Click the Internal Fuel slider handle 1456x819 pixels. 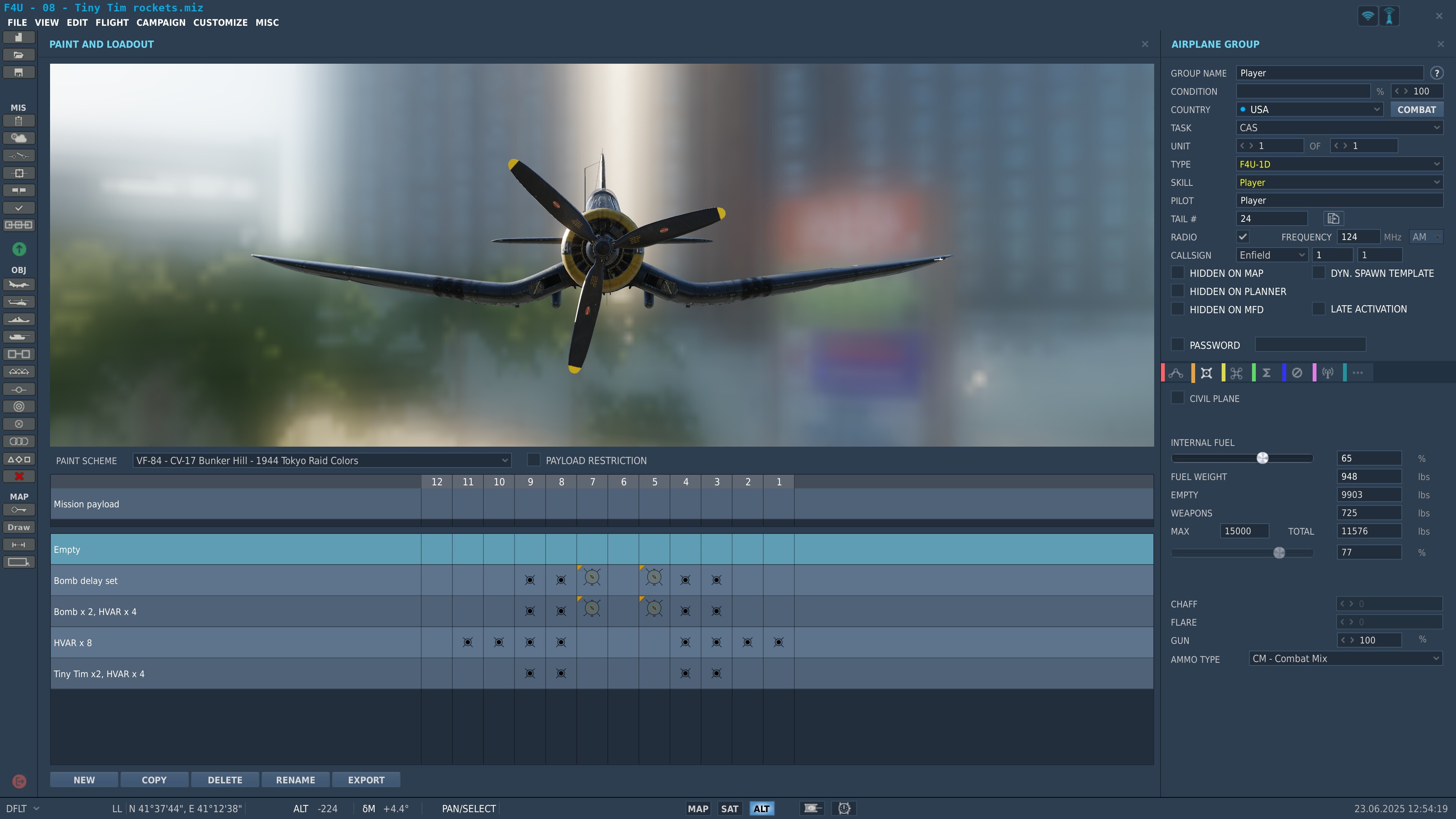(1262, 458)
